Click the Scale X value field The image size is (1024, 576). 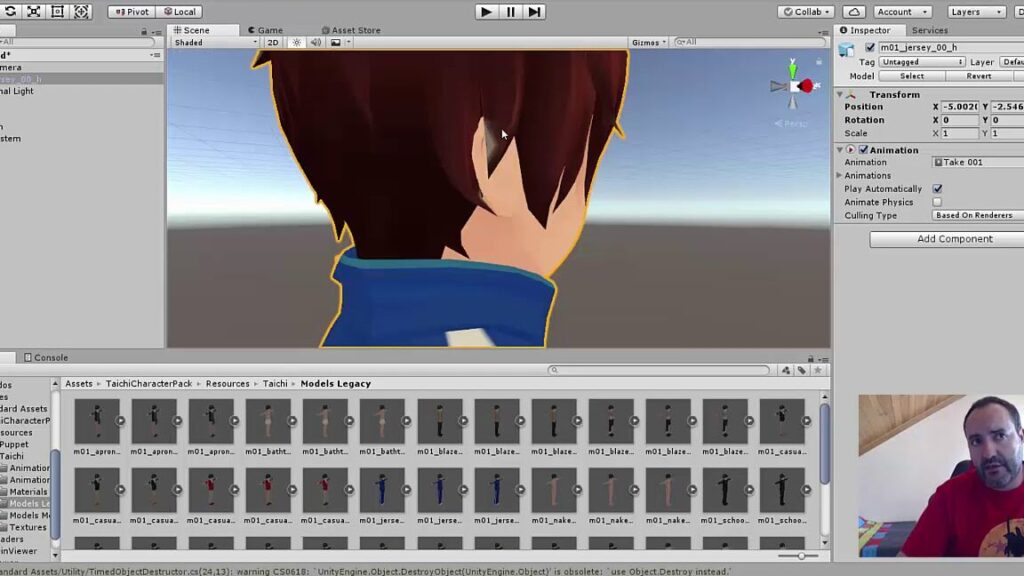point(960,133)
